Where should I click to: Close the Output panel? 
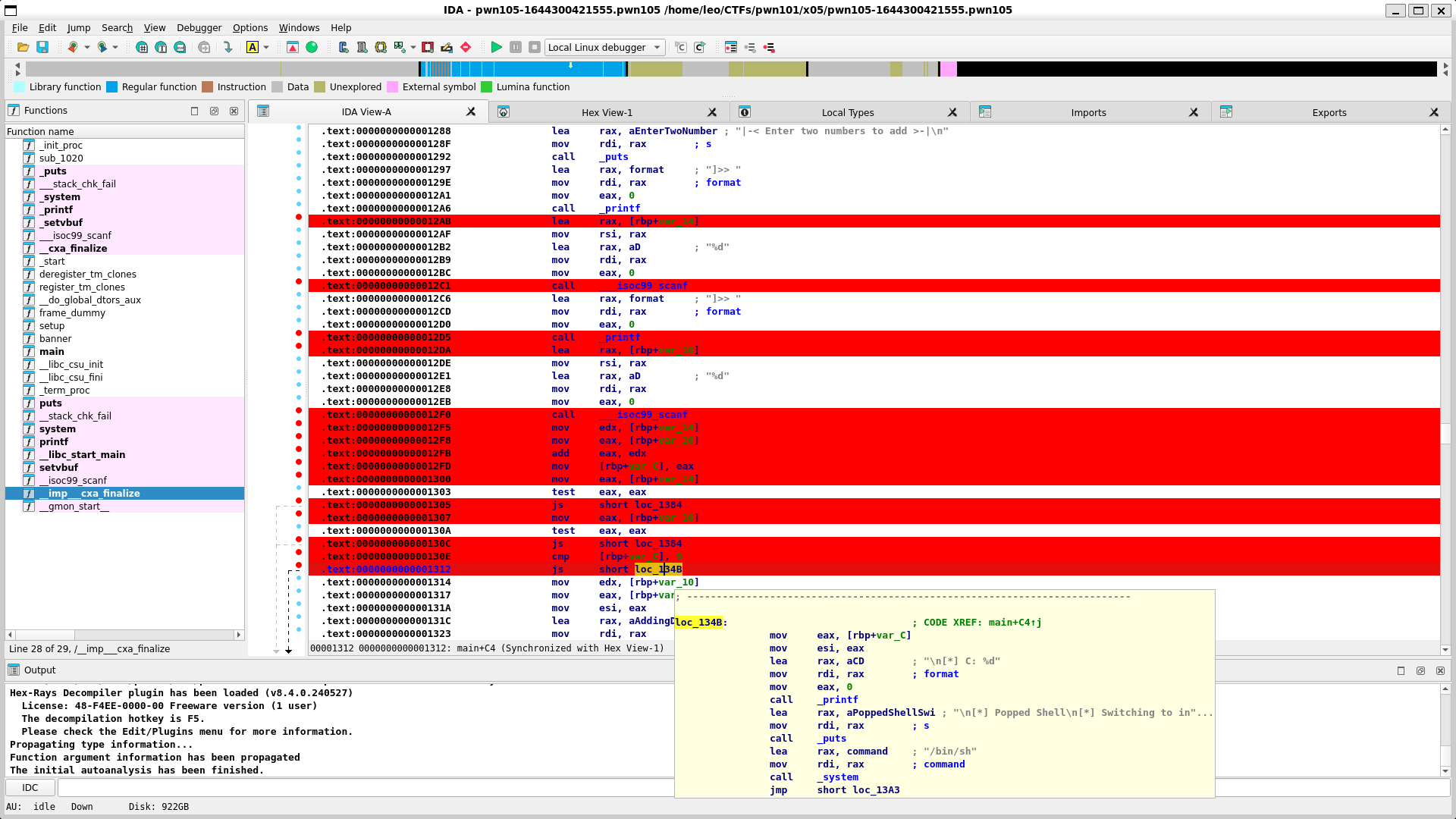(x=1440, y=670)
